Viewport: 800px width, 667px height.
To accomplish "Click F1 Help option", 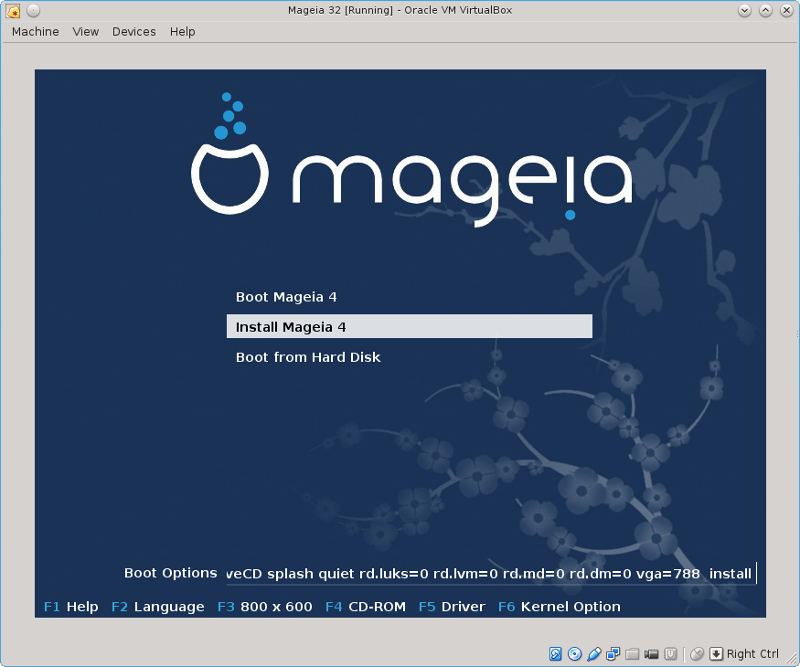I will [x=71, y=606].
